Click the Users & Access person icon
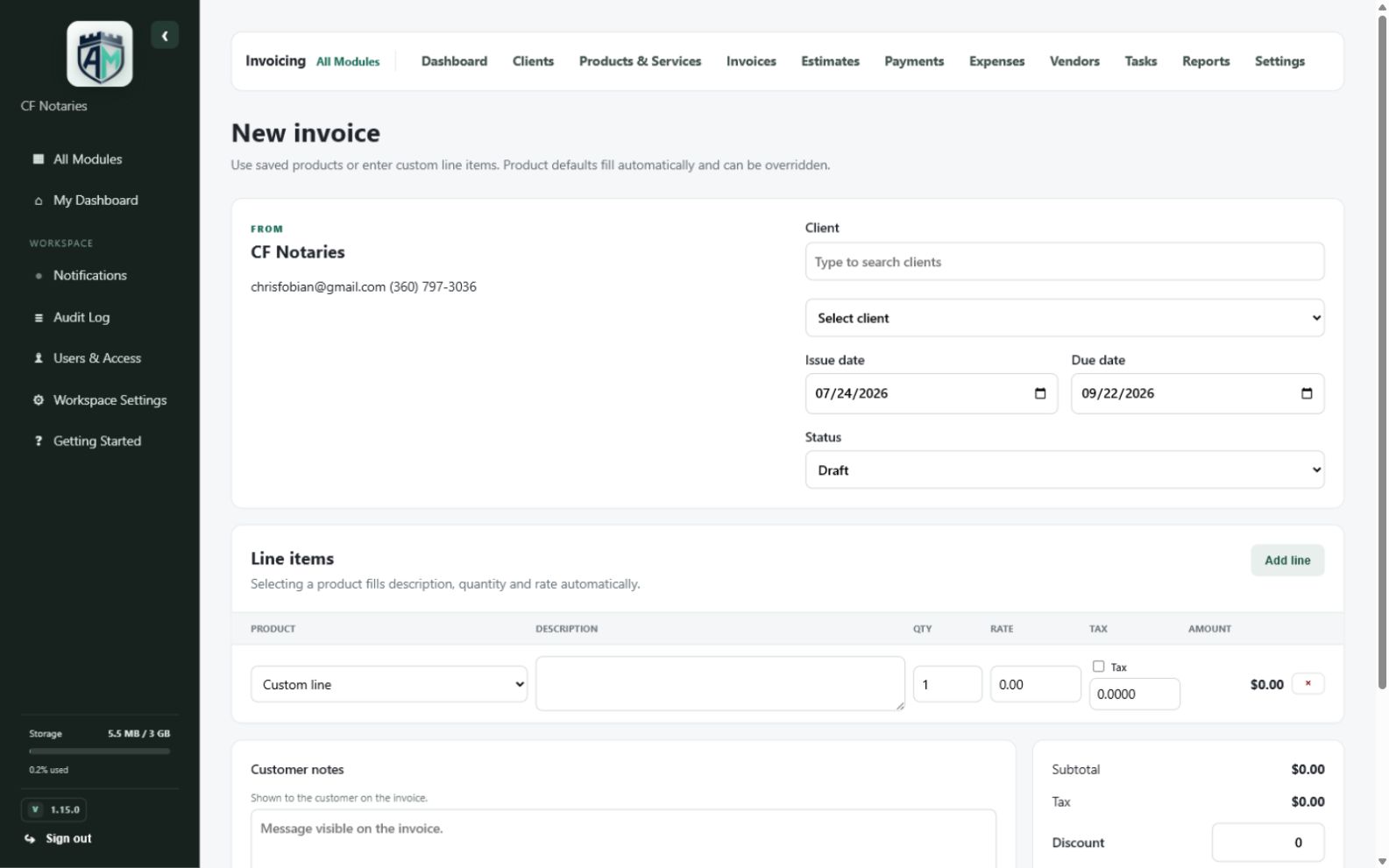Viewport: 1389px width, 868px height. [x=39, y=358]
